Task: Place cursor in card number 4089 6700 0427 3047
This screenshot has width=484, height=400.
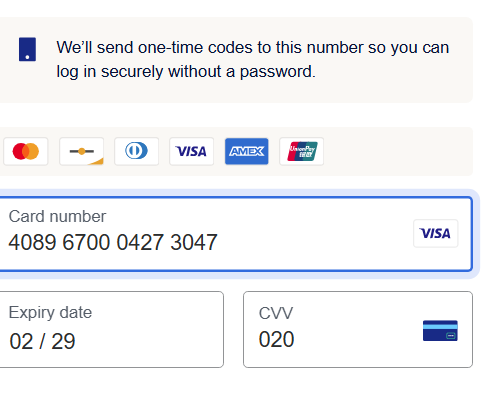Action: (x=113, y=242)
